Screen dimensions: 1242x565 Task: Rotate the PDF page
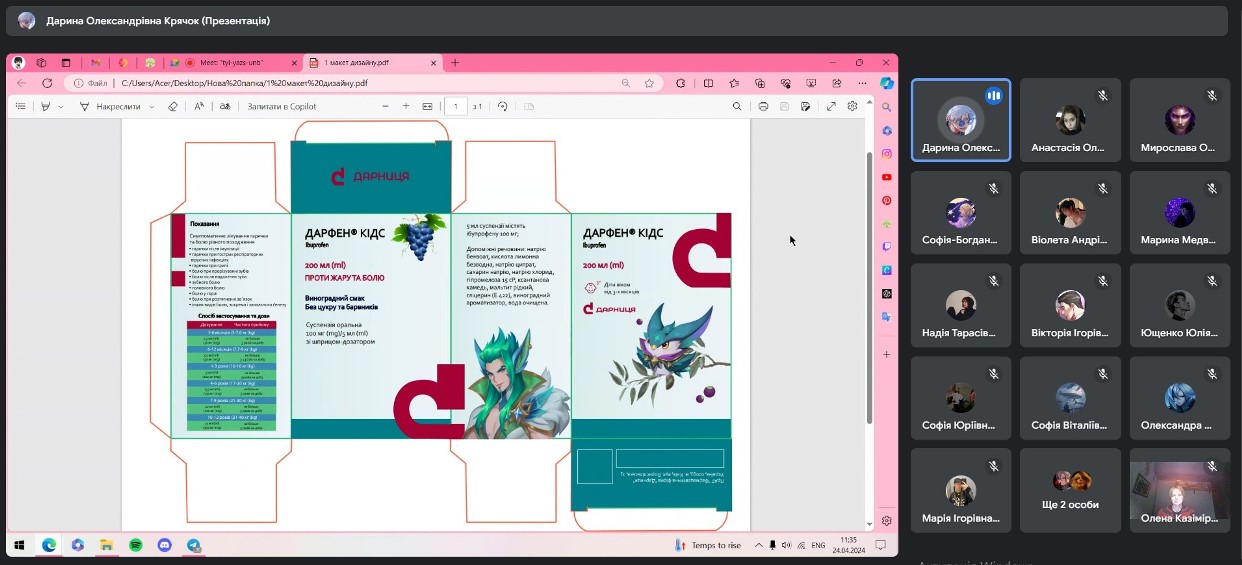pyautogui.click(x=502, y=106)
